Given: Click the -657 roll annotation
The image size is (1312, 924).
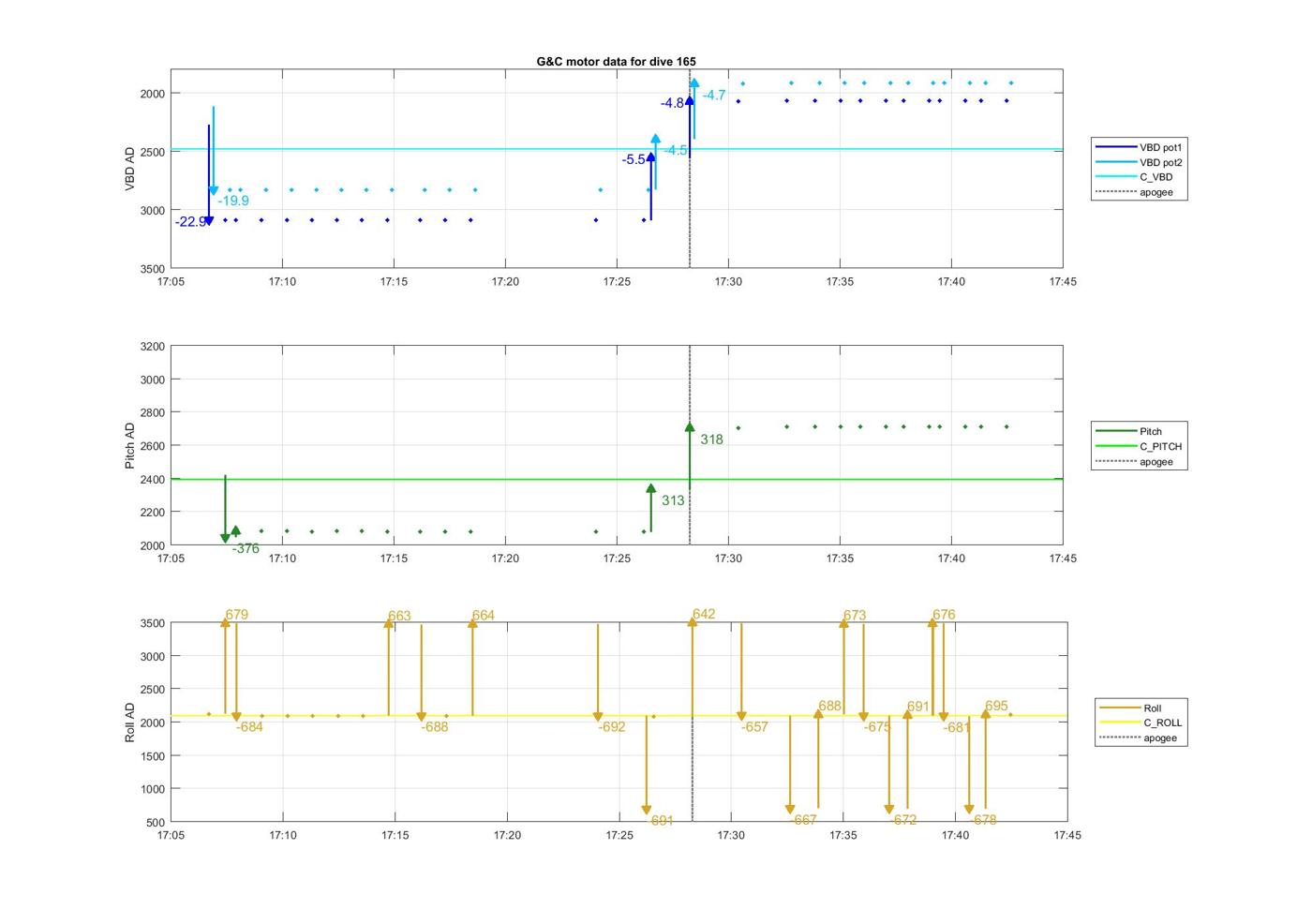Looking at the screenshot, I should [x=754, y=726].
